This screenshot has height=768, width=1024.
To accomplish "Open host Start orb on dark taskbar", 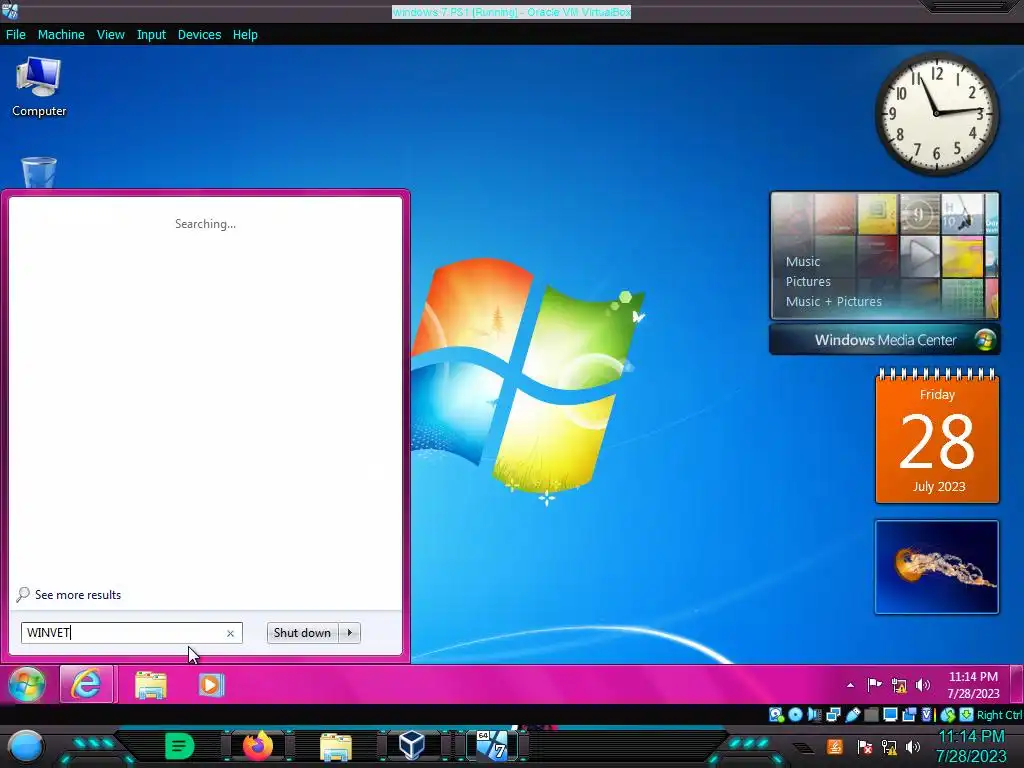I will pos(25,746).
